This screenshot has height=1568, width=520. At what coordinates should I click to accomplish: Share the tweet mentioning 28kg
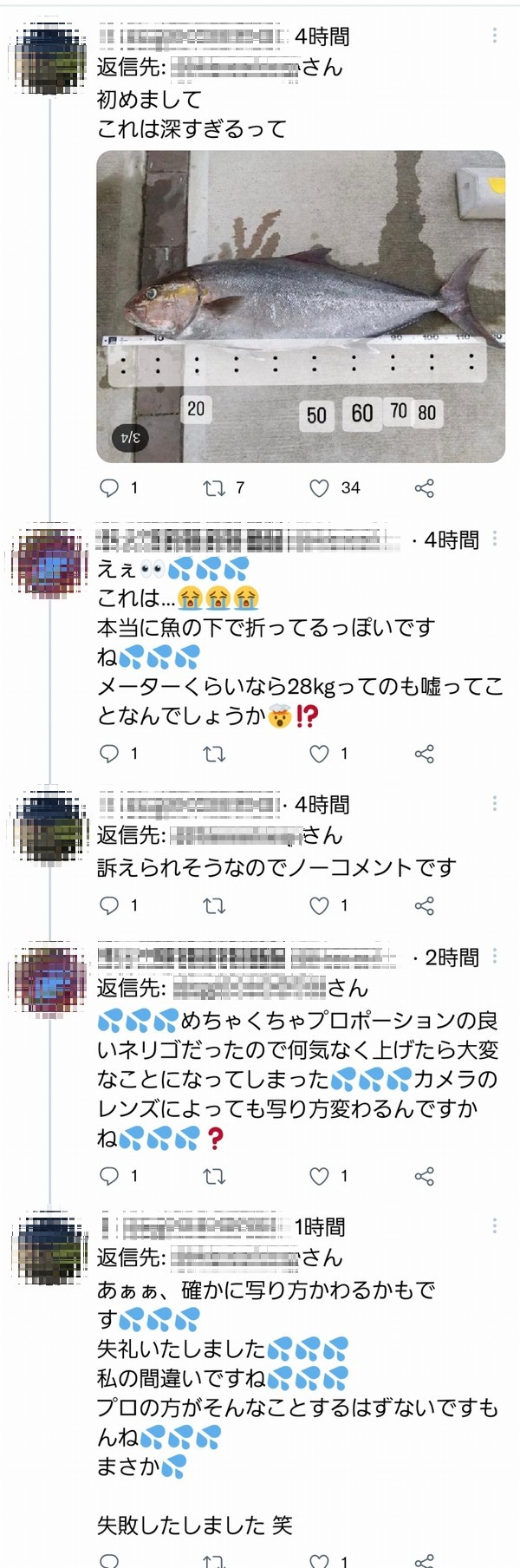(425, 754)
